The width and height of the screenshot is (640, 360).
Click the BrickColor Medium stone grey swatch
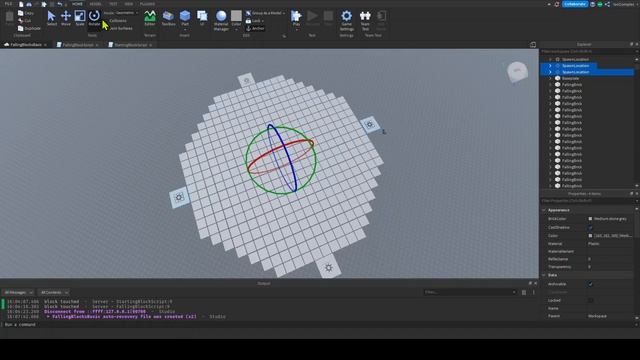coord(590,219)
